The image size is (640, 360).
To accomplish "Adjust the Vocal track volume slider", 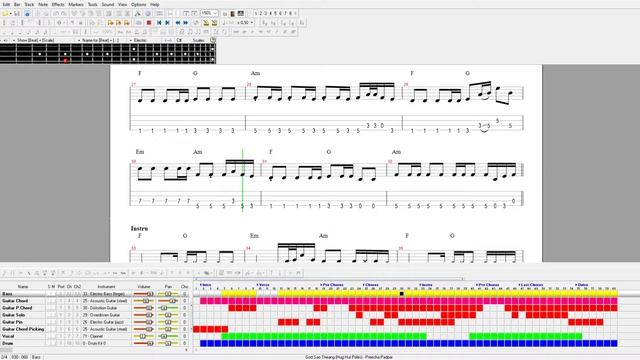I will tap(144, 336).
